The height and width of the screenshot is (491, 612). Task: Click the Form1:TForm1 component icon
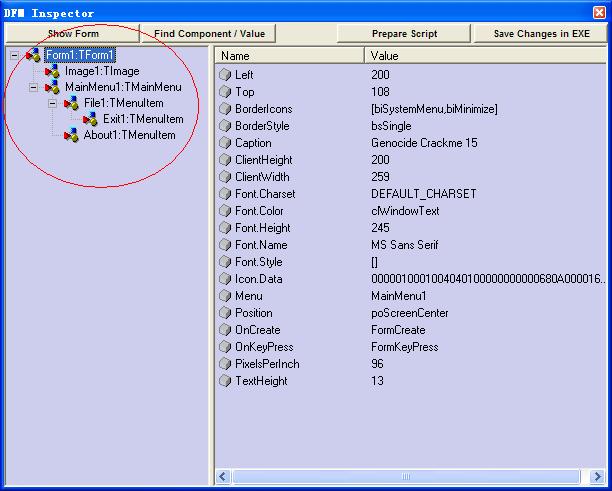[33, 55]
